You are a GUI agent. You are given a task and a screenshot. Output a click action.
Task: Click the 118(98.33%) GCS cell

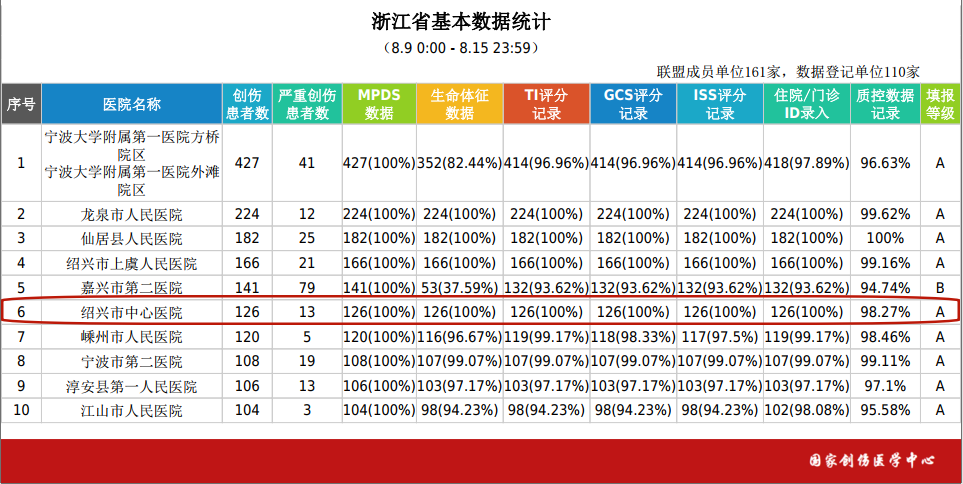click(633, 337)
